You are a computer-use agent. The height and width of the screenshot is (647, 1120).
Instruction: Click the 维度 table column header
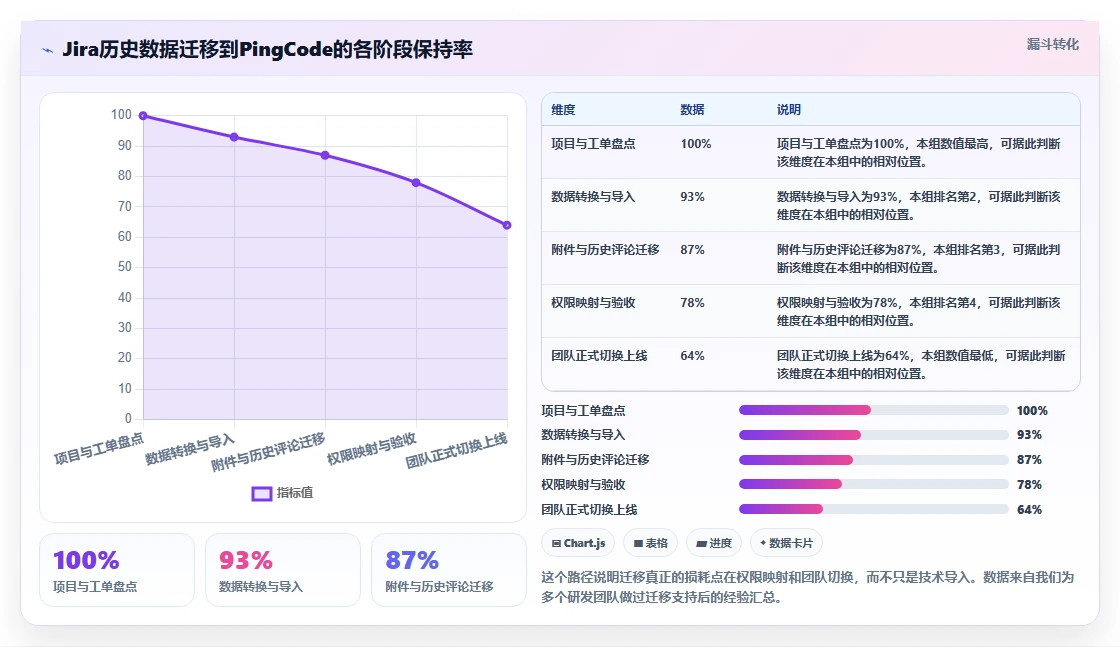point(563,110)
